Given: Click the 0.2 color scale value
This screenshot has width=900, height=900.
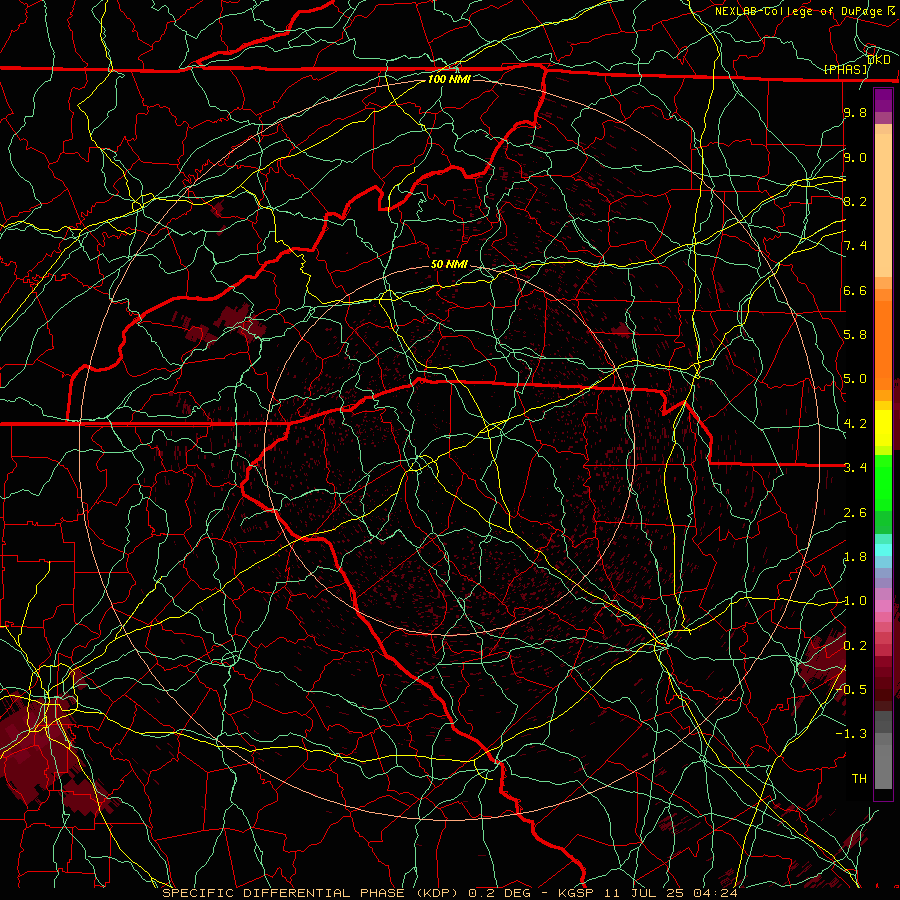Looking at the screenshot, I should coord(855,646).
